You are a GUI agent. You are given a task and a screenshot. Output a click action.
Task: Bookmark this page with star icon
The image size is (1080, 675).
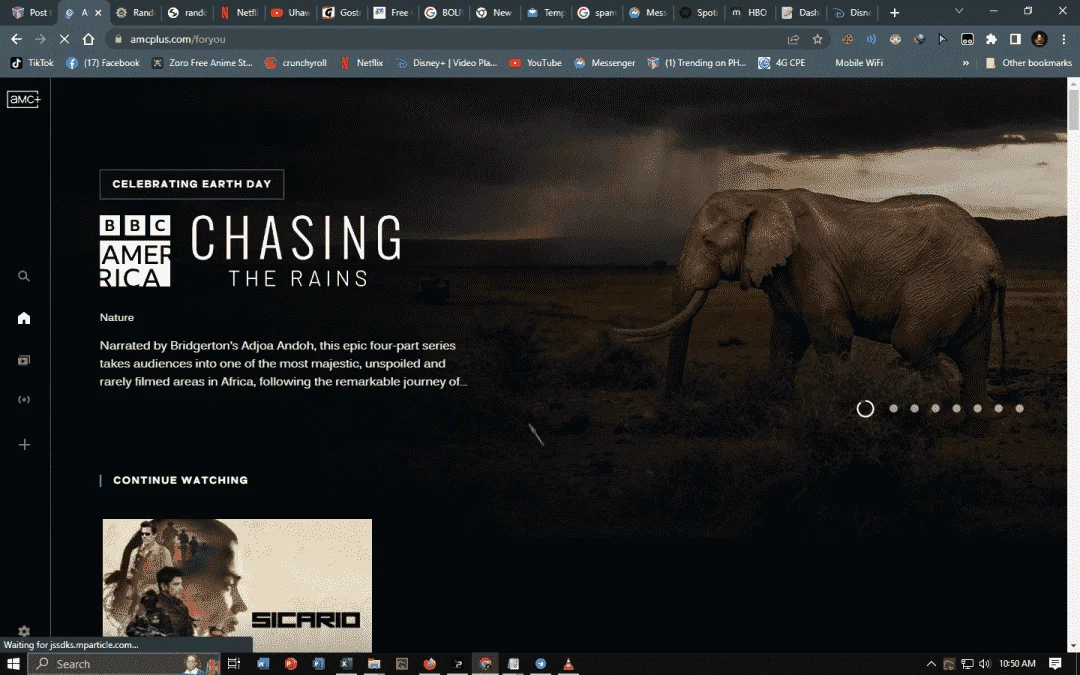(x=818, y=39)
